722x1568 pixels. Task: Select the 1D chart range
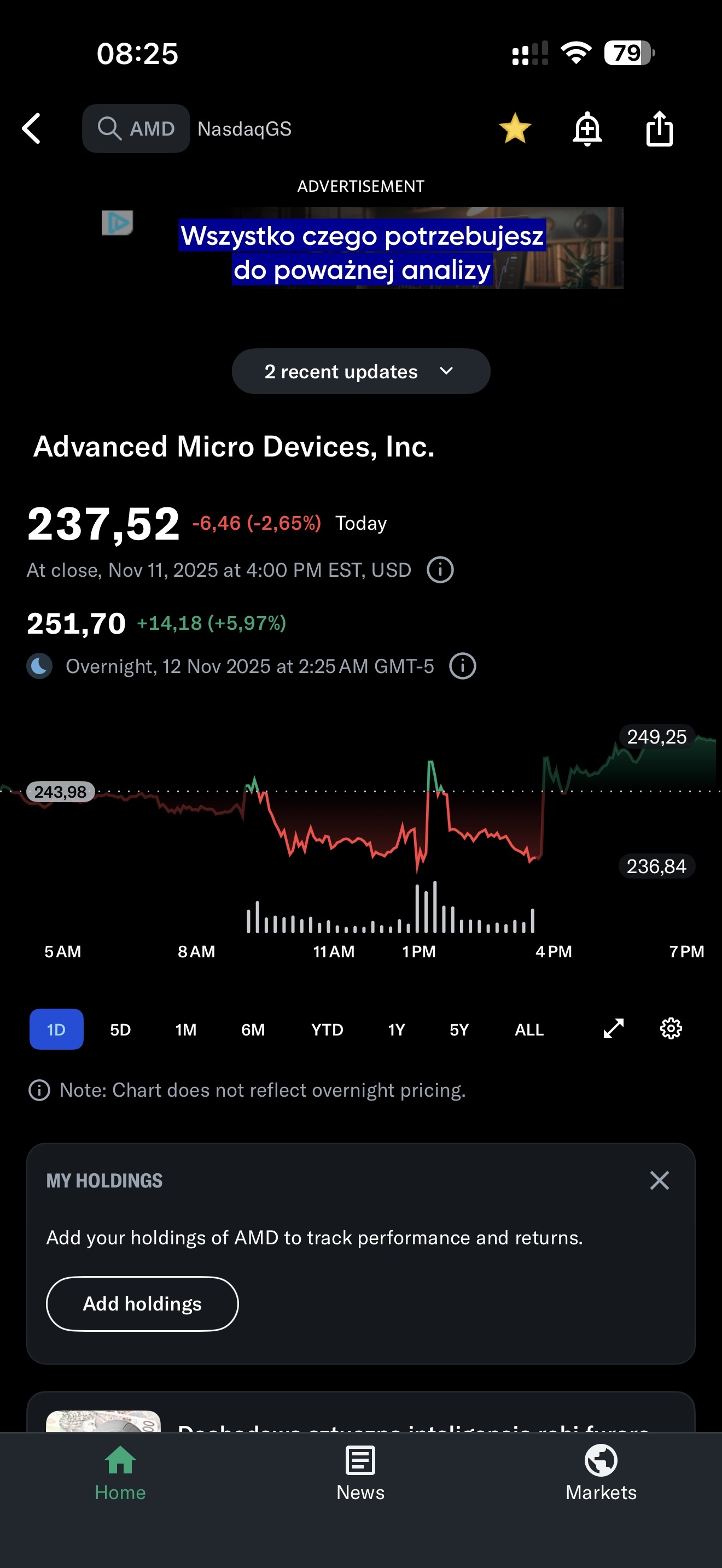coord(56,1029)
